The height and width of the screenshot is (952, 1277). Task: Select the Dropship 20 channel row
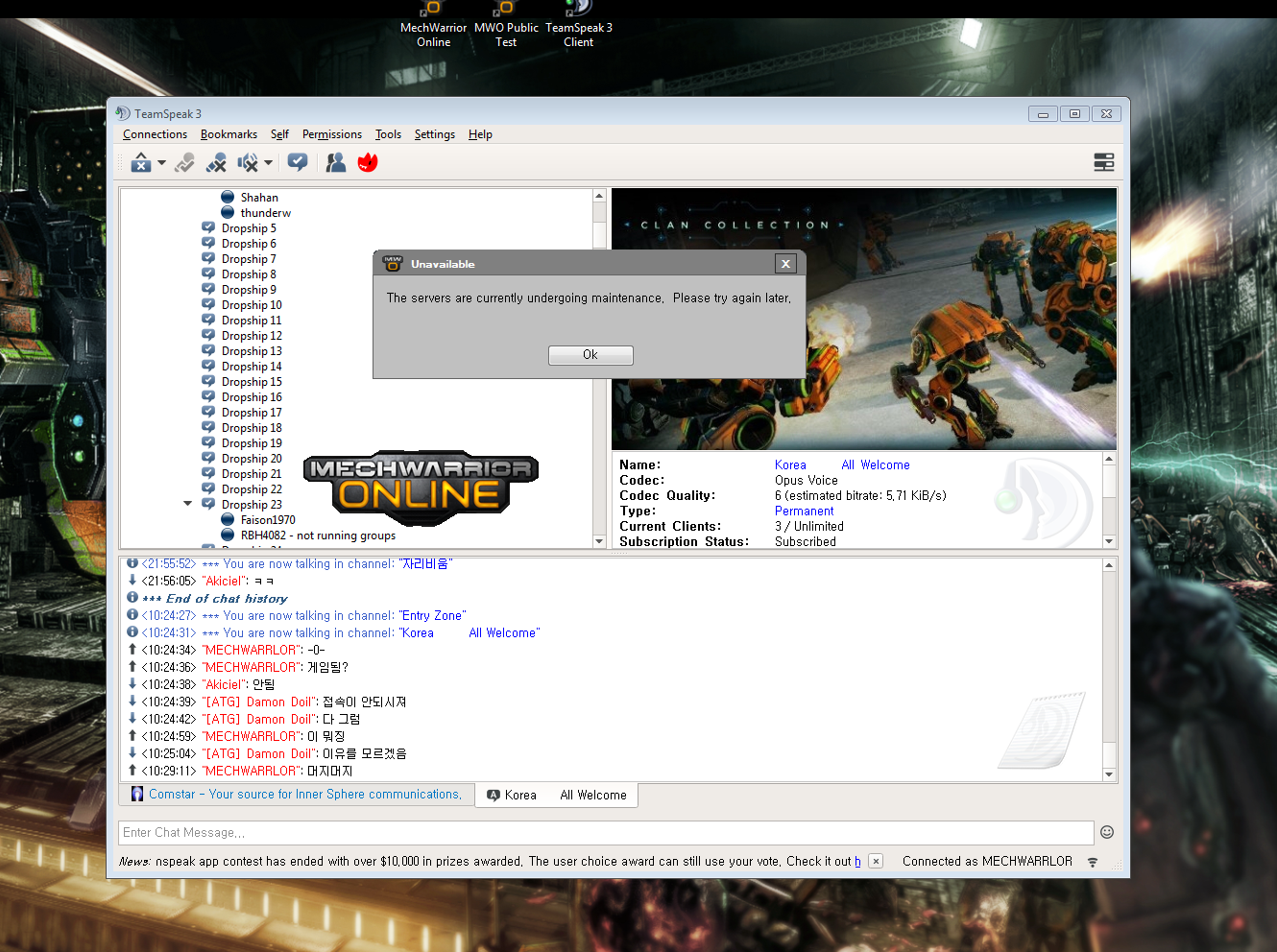[x=252, y=458]
